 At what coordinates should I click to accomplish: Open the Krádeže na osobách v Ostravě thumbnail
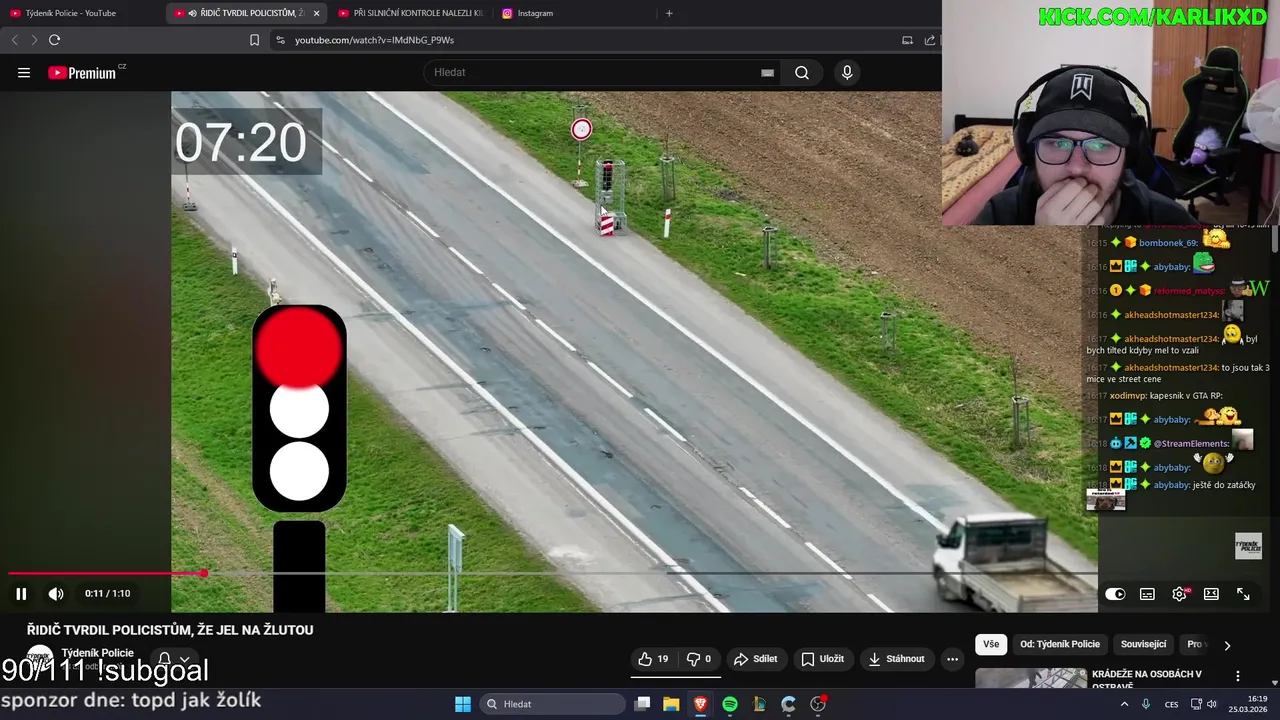1031,679
